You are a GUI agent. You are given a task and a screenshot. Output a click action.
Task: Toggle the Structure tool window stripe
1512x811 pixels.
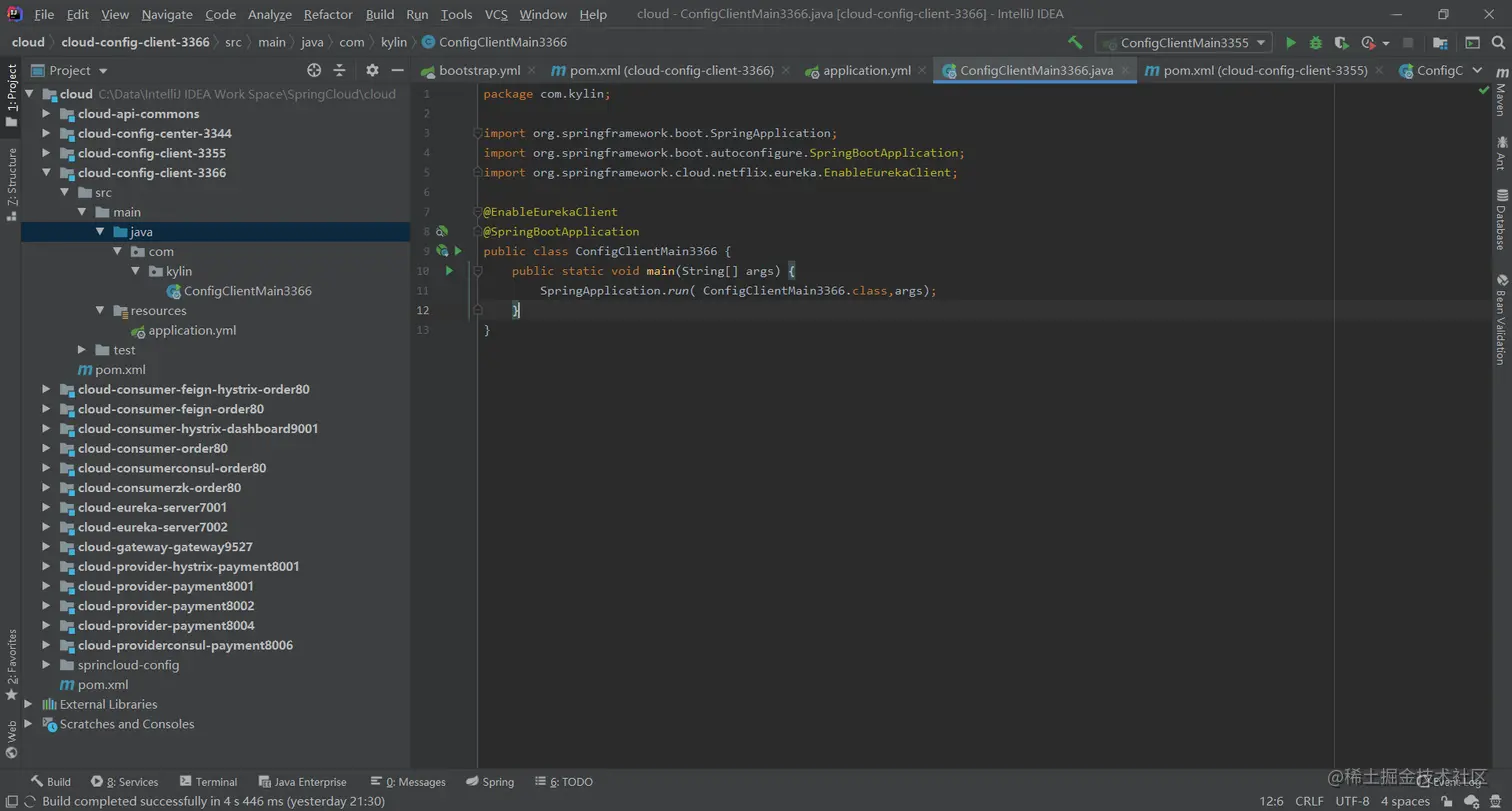coord(11,184)
